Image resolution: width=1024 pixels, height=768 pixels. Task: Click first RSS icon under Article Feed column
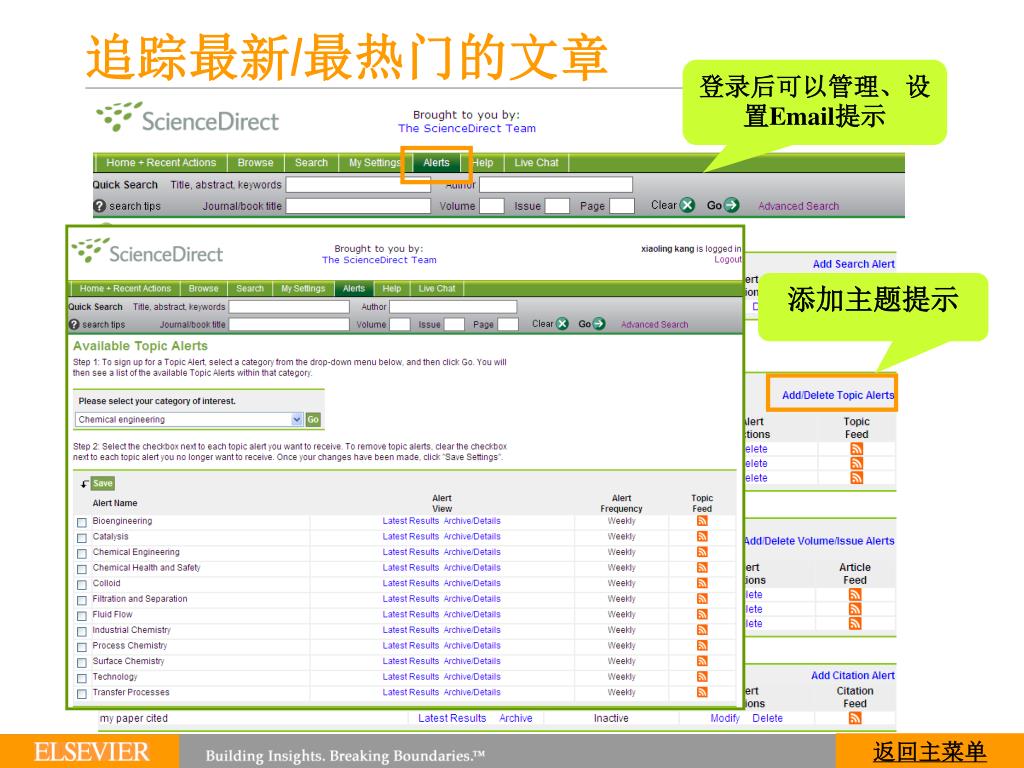click(855, 594)
